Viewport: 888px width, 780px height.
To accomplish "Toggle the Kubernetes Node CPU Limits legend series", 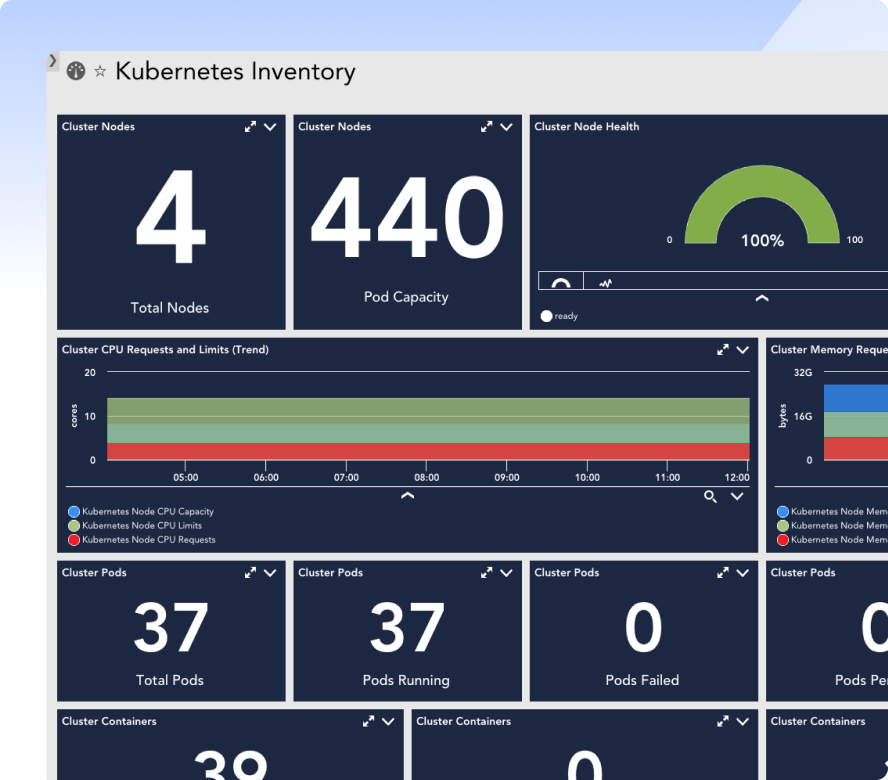I will pyautogui.click(x=135, y=526).
